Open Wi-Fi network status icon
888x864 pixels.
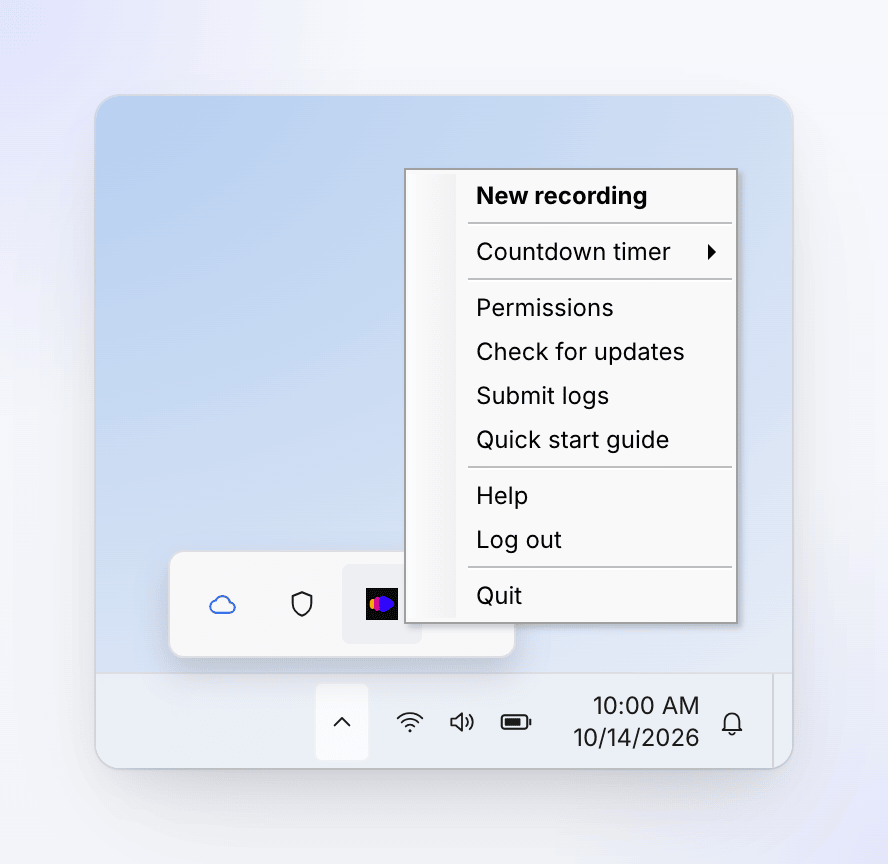point(409,722)
